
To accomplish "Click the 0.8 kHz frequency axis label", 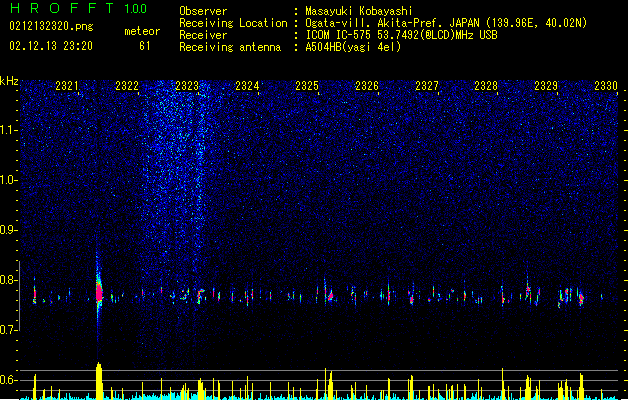I will (9, 280).
